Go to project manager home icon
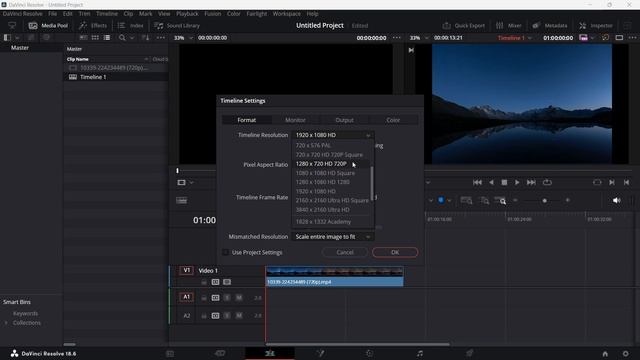 pyautogui.click(x=605, y=354)
